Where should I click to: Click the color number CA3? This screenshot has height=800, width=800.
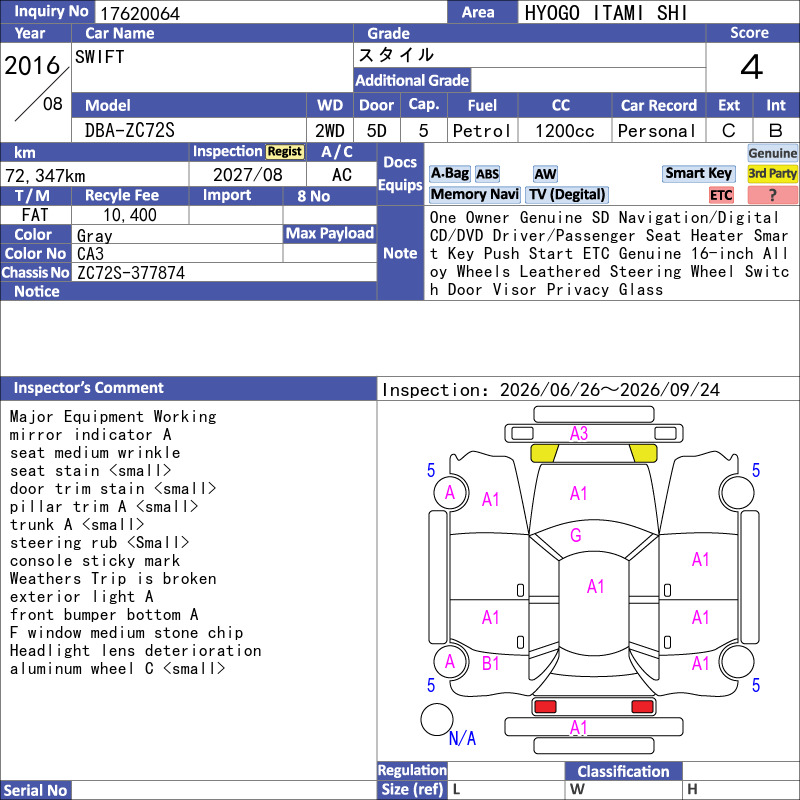90,254
